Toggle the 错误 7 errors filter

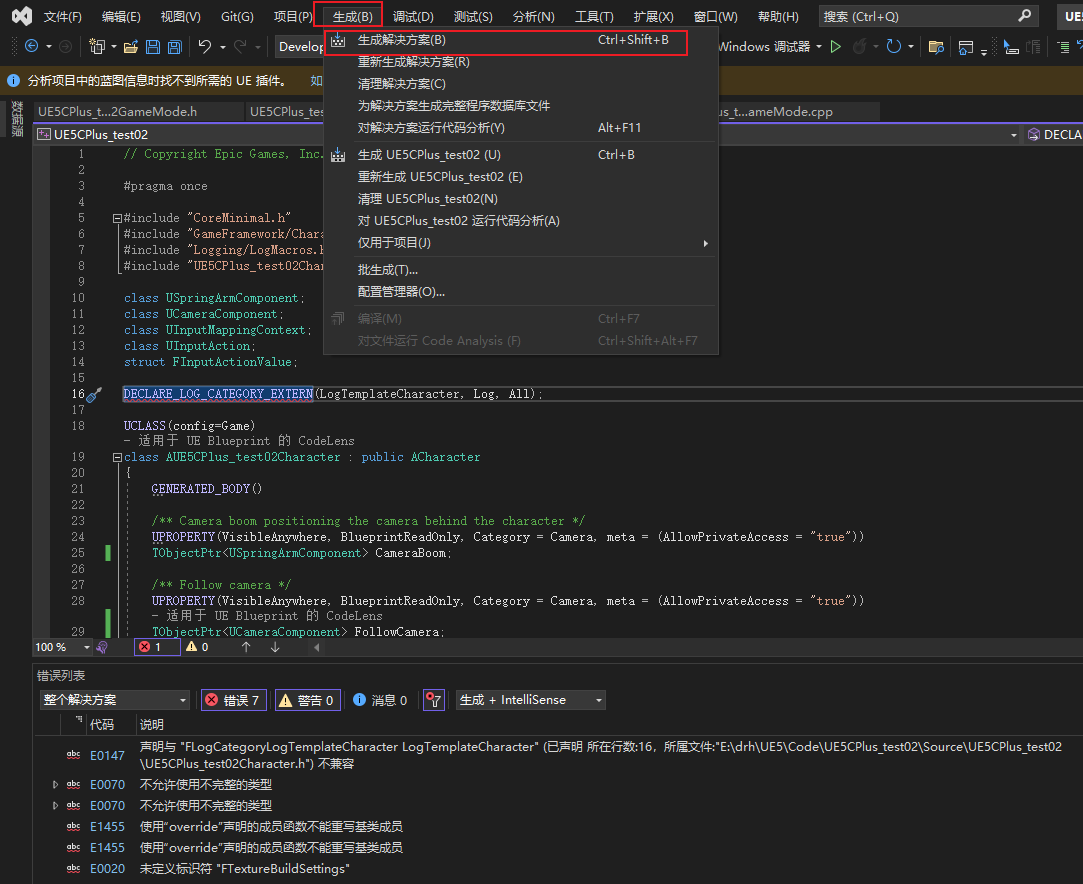233,700
